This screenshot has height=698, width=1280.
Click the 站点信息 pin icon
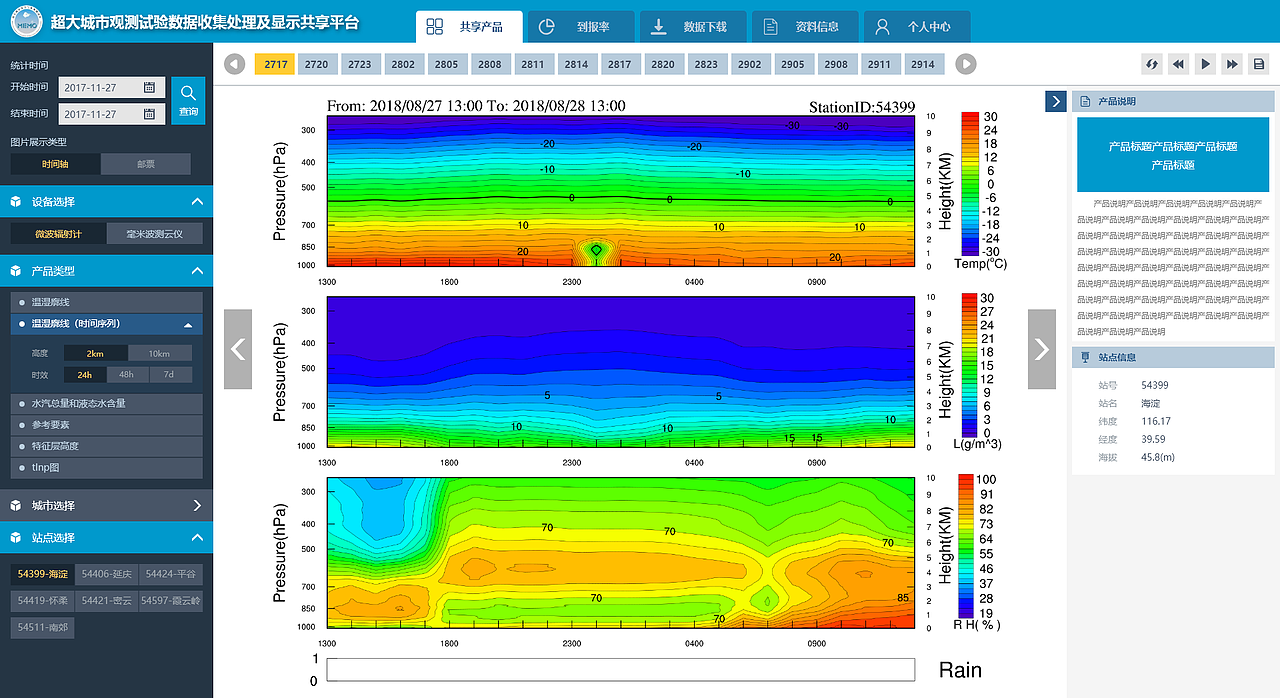[x=1085, y=357]
